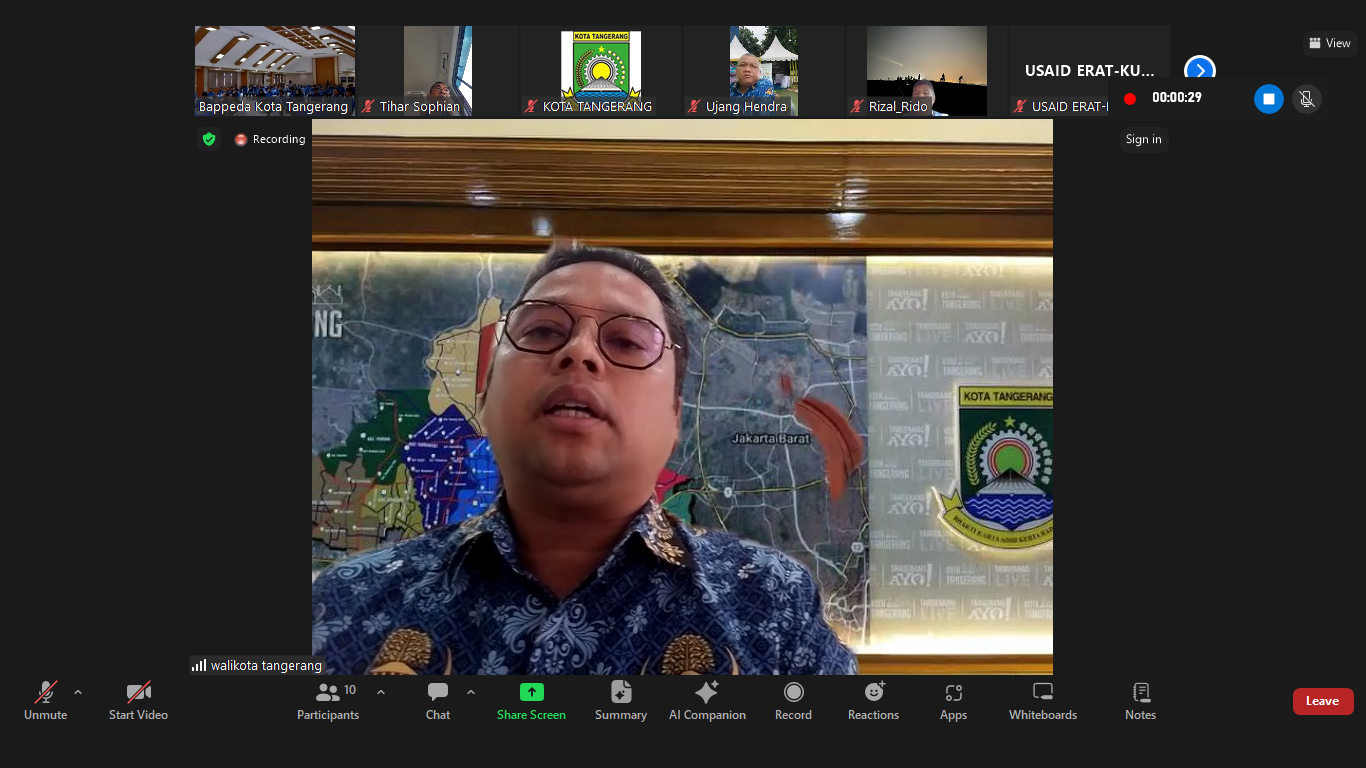This screenshot has width=1366, height=768.
Task: Click the Sign in button
Action: coord(1143,140)
